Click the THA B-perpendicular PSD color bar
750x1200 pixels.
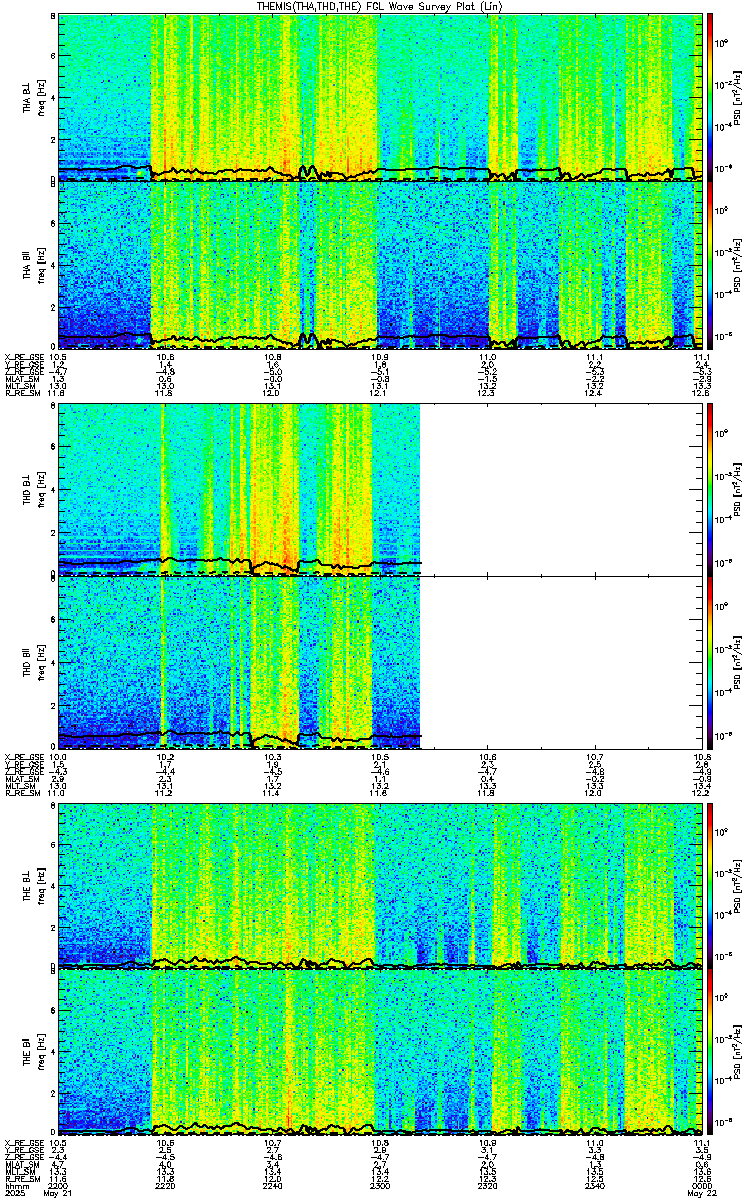709,97
